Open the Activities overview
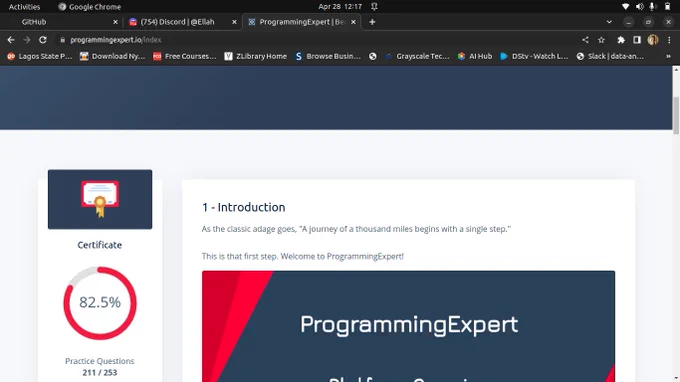This screenshot has height=382, width=680. pos(24,7)
